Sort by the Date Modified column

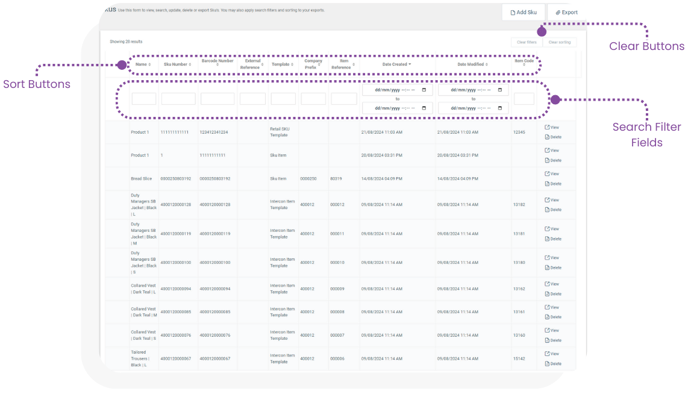pyautogui.click(x=473, y=64)
